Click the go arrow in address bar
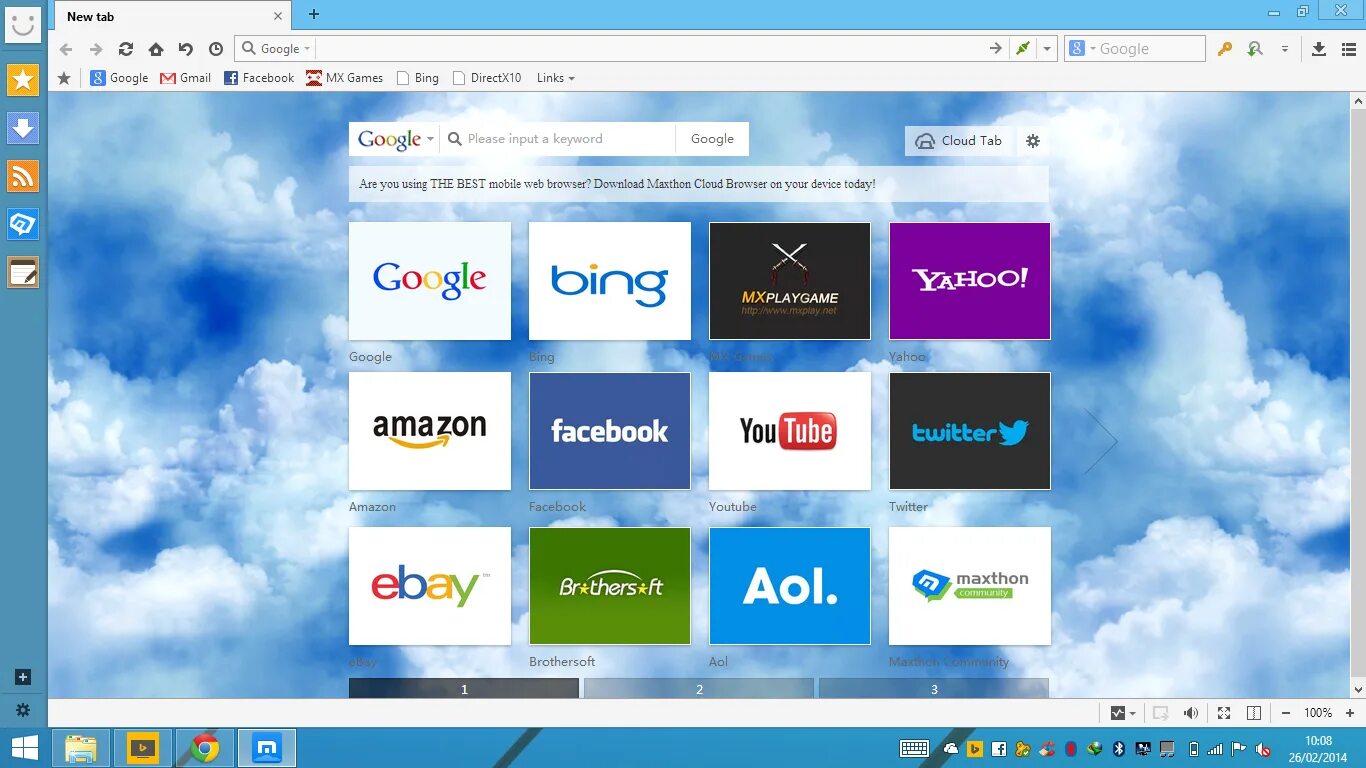The width and height of the screenshot is (1366, 768). tap(995, 48)
